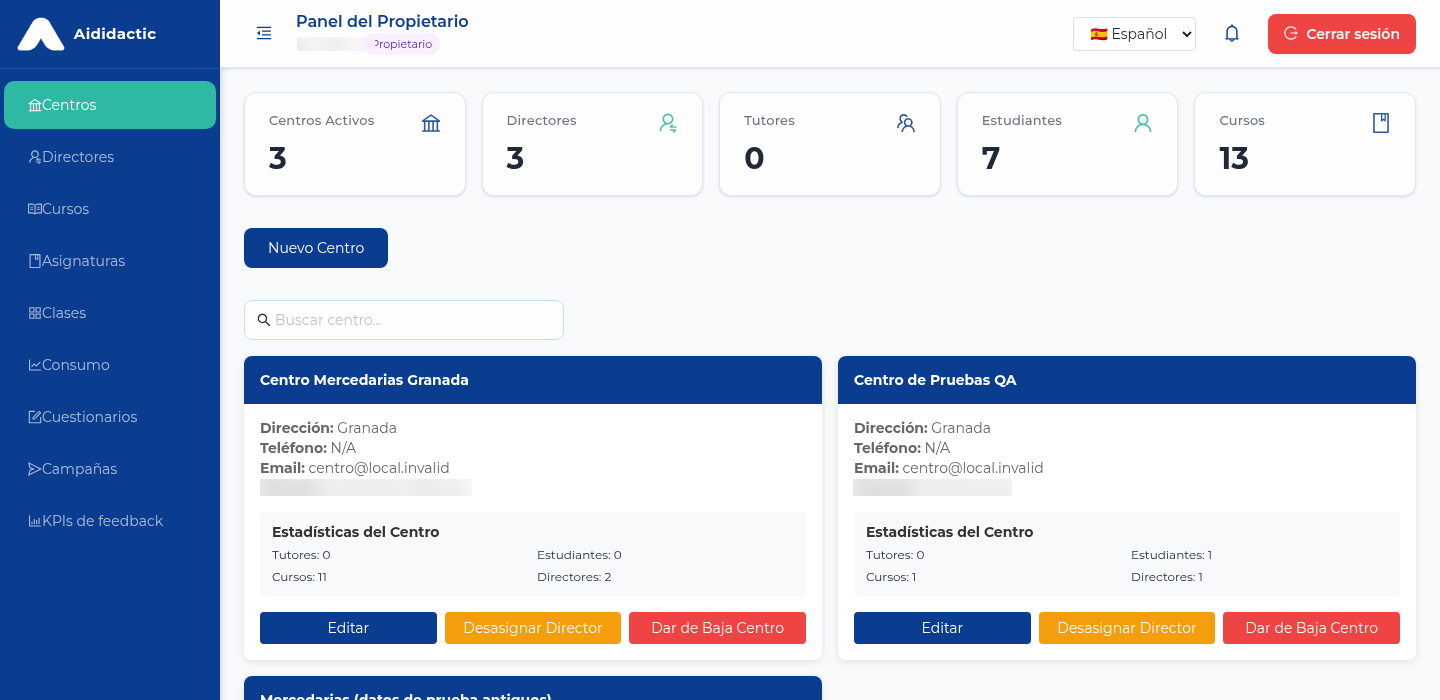
Task: Click Directores: 2 statistic text
Action: click(574, 577)
